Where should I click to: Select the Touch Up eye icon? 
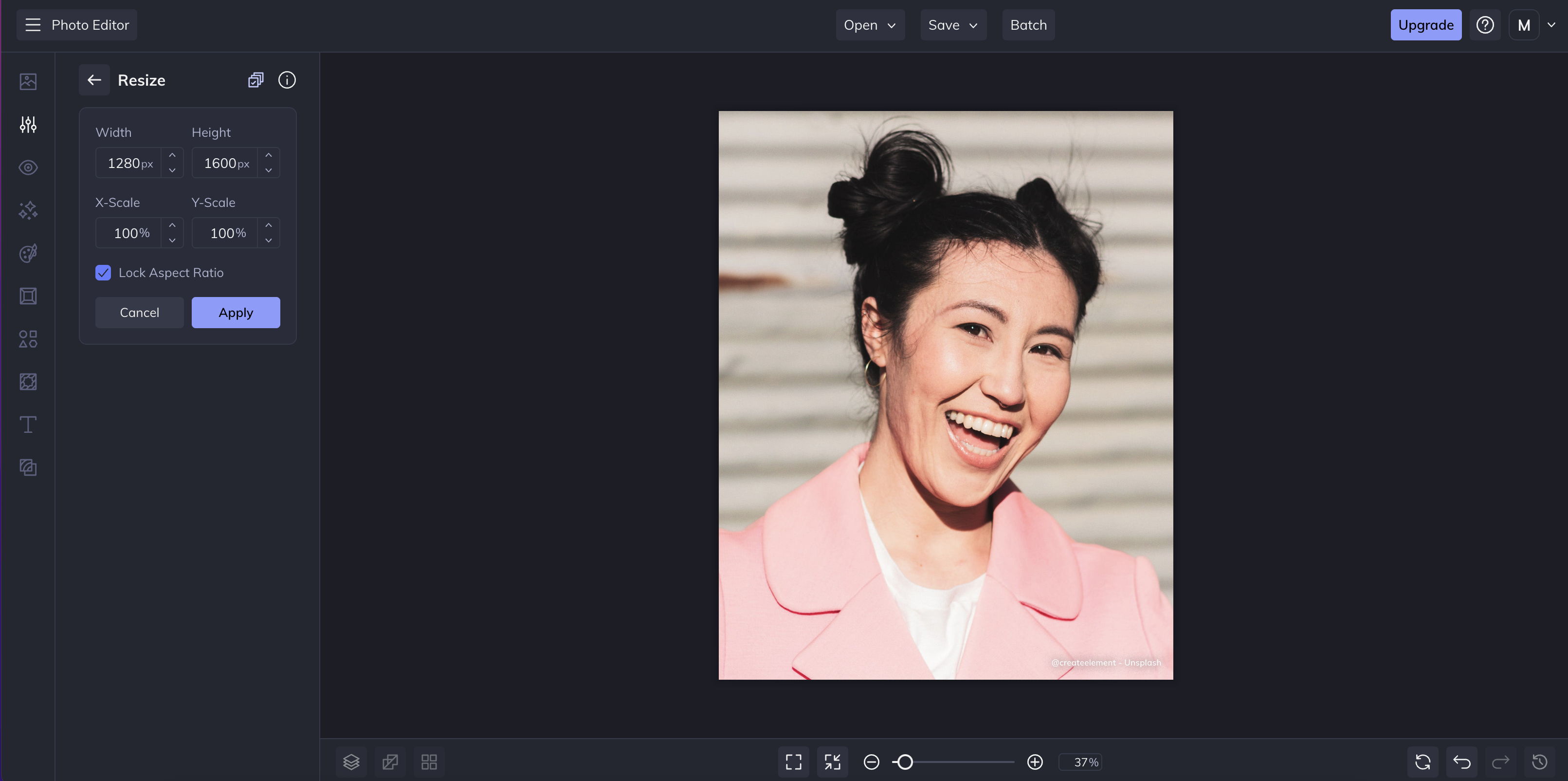pos(28,167)
